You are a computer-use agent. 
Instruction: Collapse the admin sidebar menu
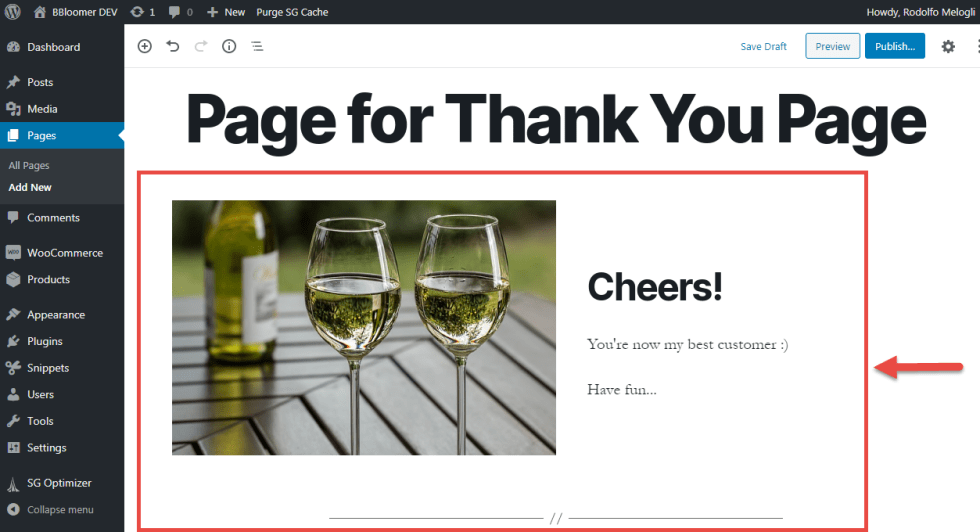pyautogui.click(x=50, y=509)
